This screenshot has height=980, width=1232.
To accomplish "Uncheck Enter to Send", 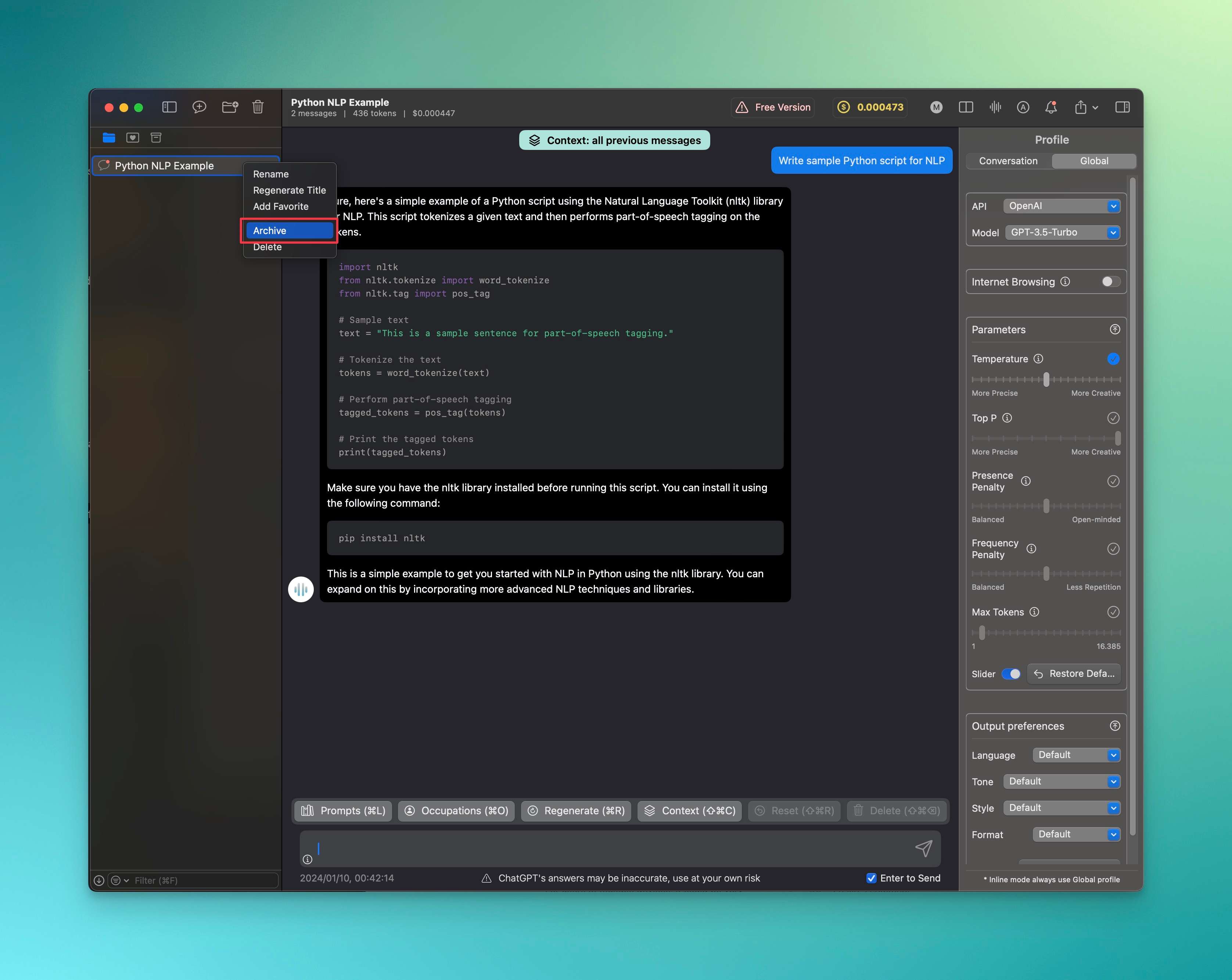I will pos(872,878).
